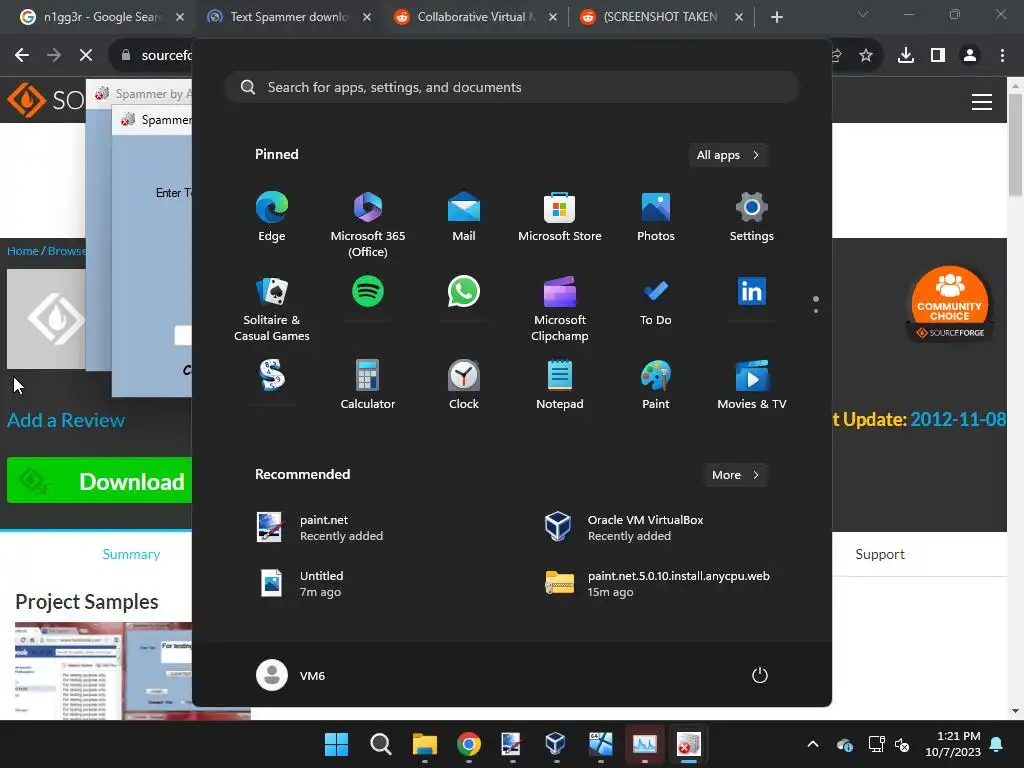This screenshot has width=1024, height=768.
Task: Launch Microsoft Clipchamp
Action: coord(560,309)
